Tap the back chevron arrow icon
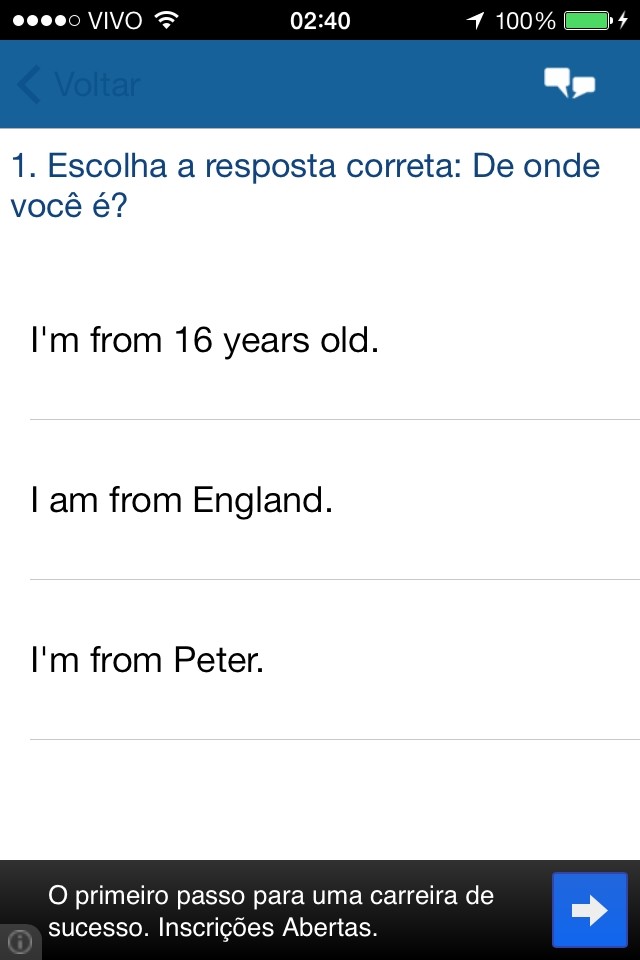This screenshot has width=640, height=960. 30,85
